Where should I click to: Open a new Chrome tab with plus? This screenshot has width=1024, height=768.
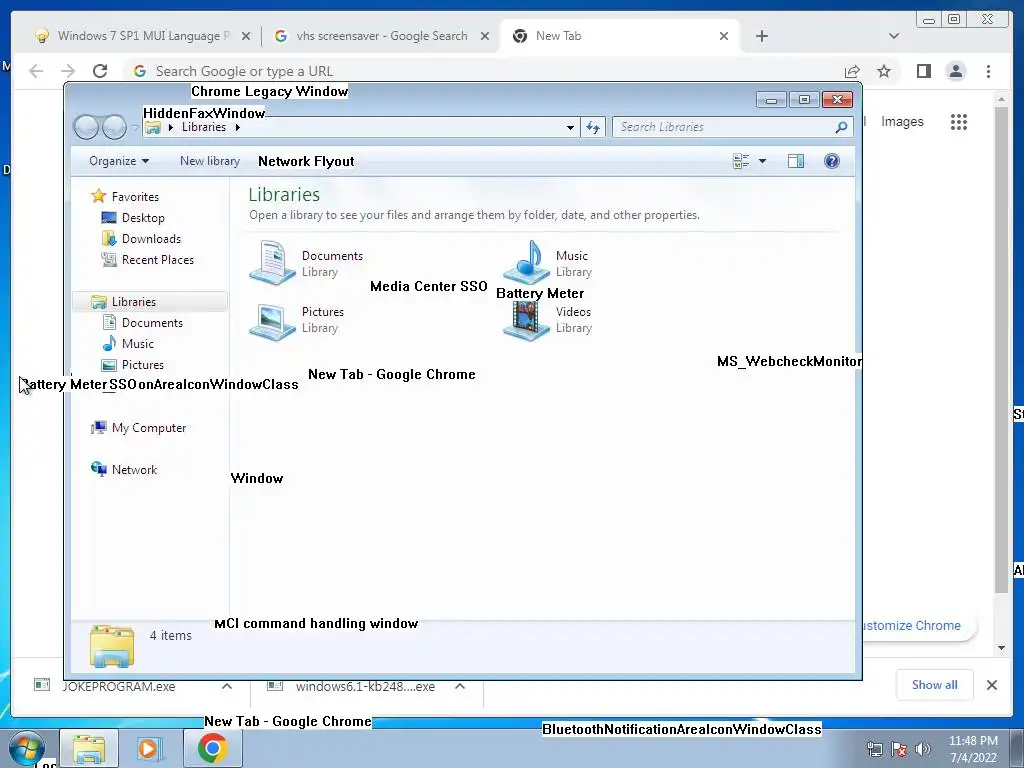pyautogui.click(x=761, y=36)
